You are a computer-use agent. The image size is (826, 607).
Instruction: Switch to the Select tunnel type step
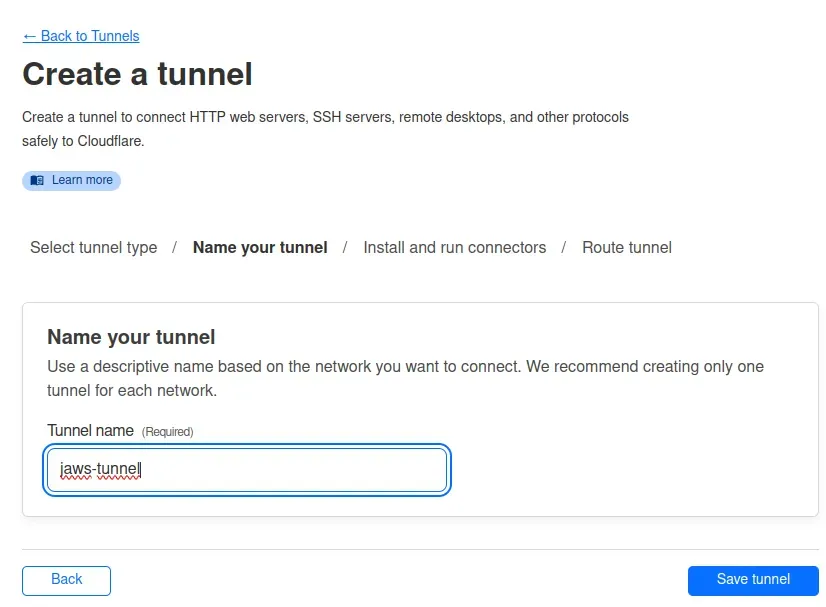(x=93, y=247)
